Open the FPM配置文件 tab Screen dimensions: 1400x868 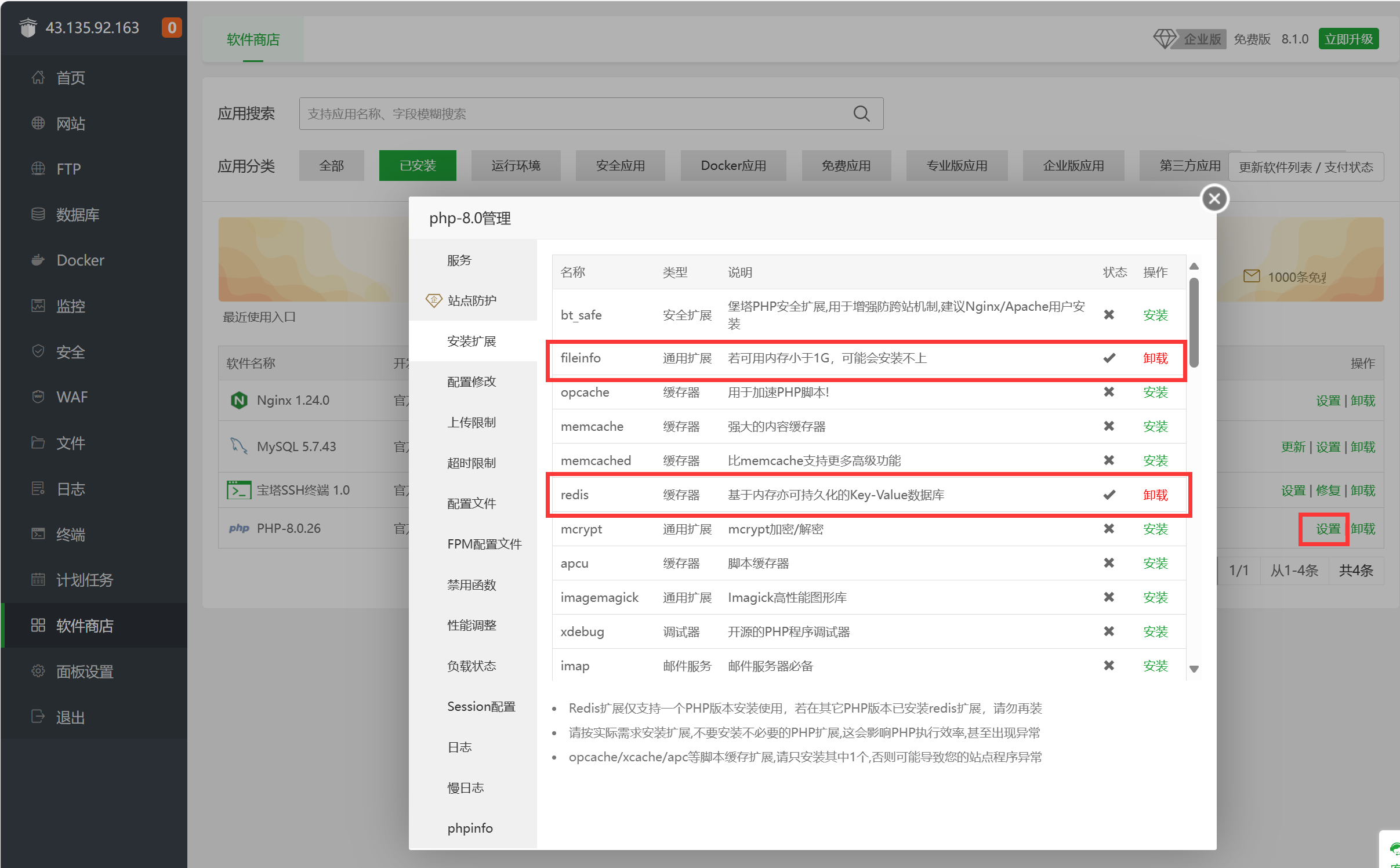[484, 544]
